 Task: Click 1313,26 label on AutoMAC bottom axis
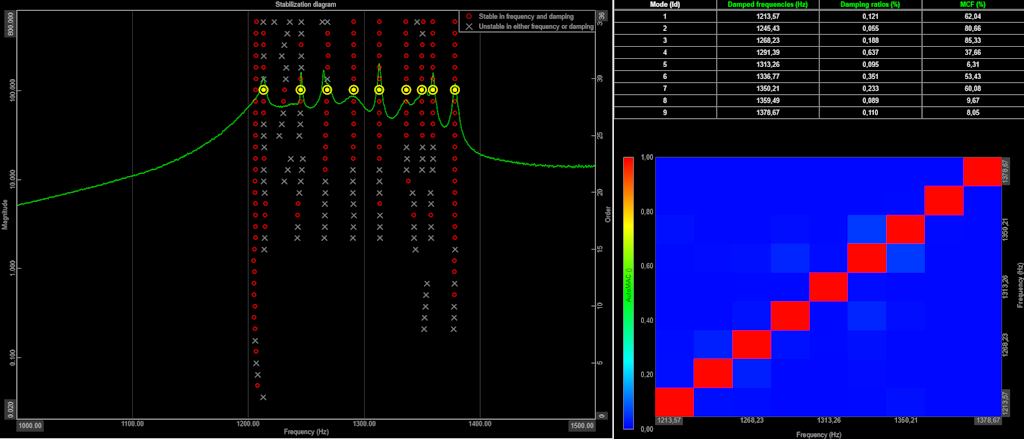[x=830, y=421]
